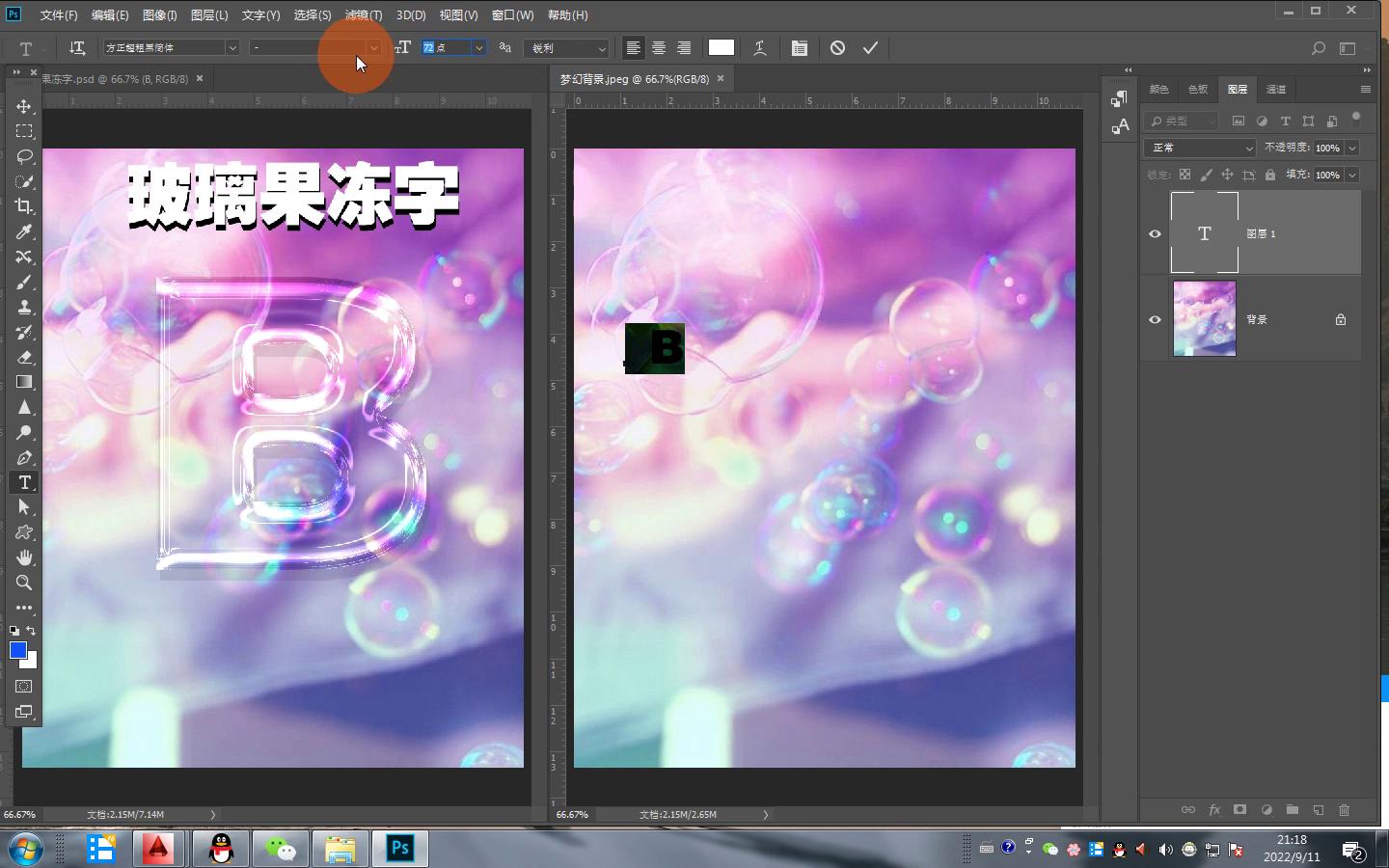Select the Move tool

(24, 106)
